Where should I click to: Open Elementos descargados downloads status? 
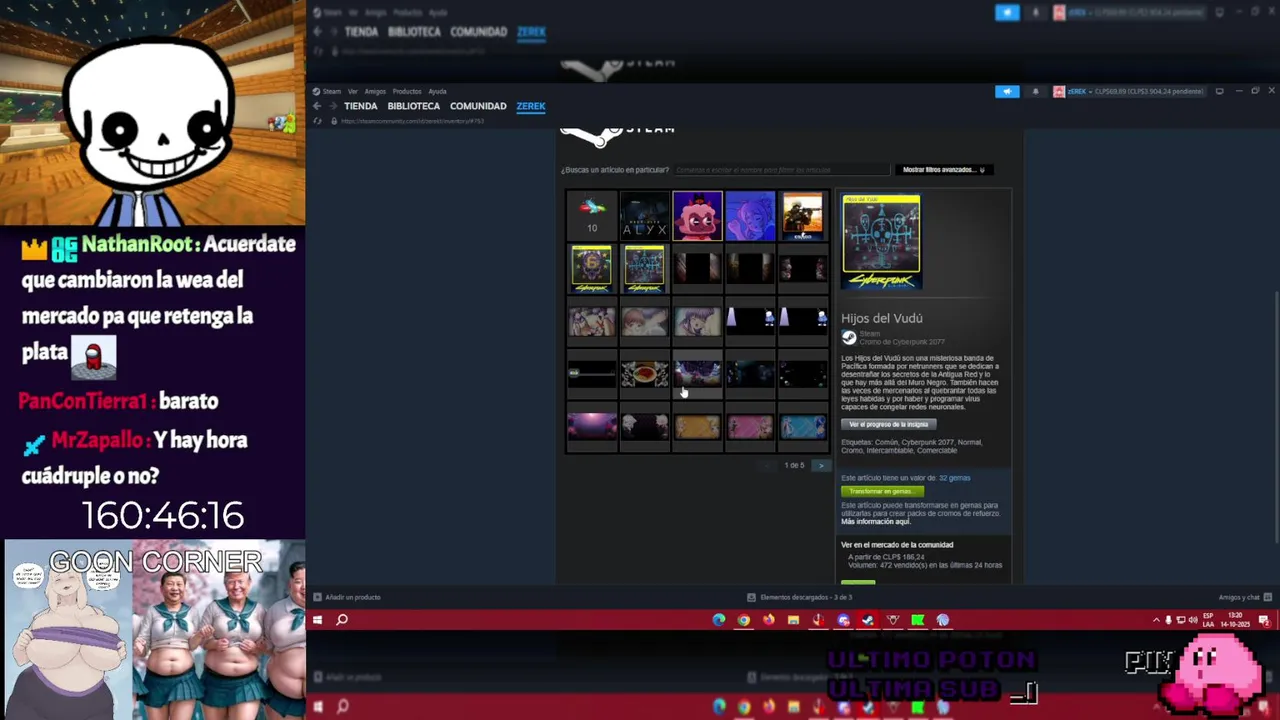[800, 597]
